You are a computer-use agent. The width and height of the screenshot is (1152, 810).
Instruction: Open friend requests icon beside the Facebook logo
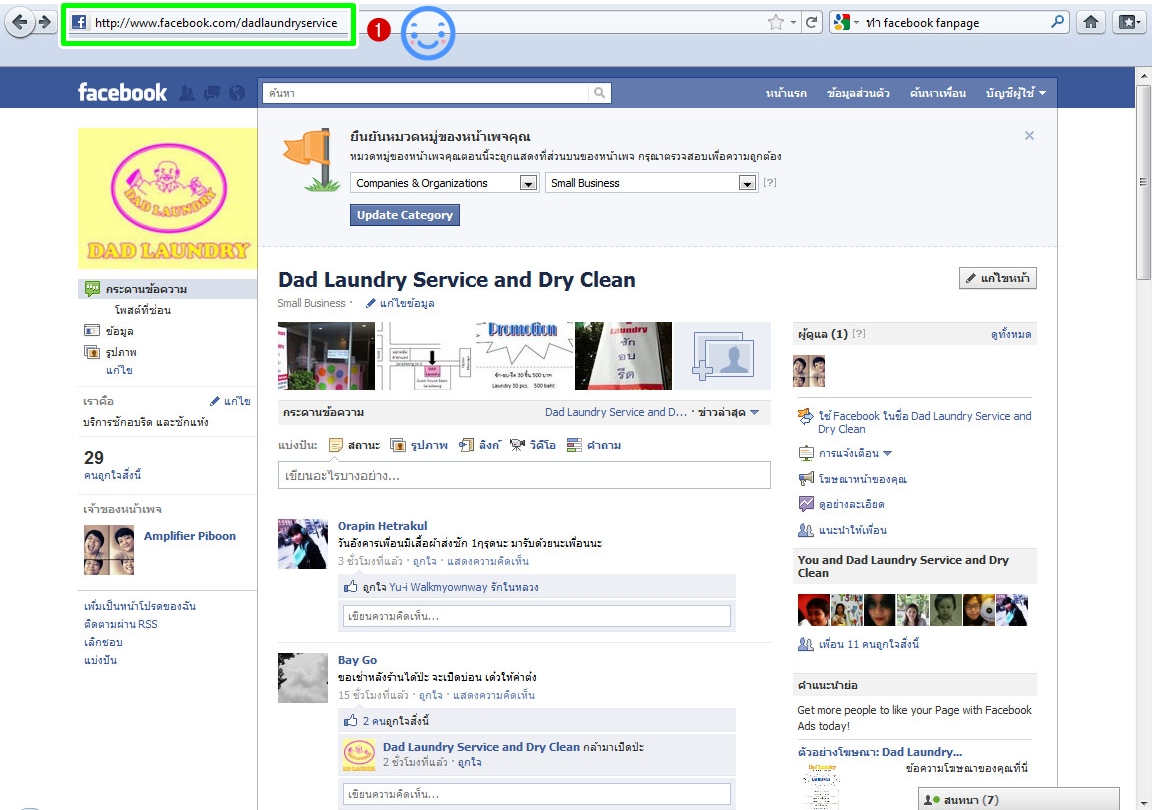[187, 93]
